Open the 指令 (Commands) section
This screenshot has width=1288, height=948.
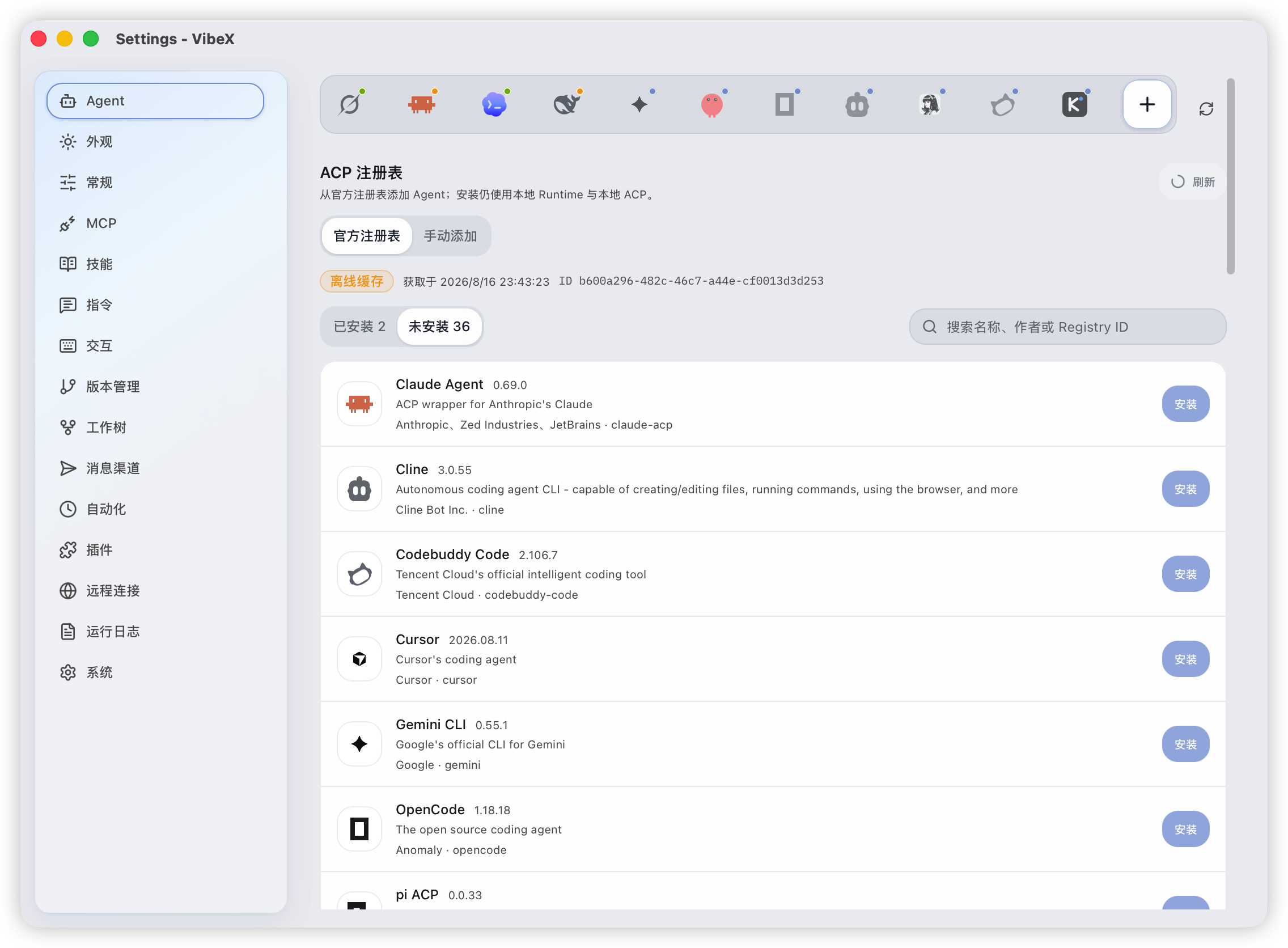click(x=155, y=304)
